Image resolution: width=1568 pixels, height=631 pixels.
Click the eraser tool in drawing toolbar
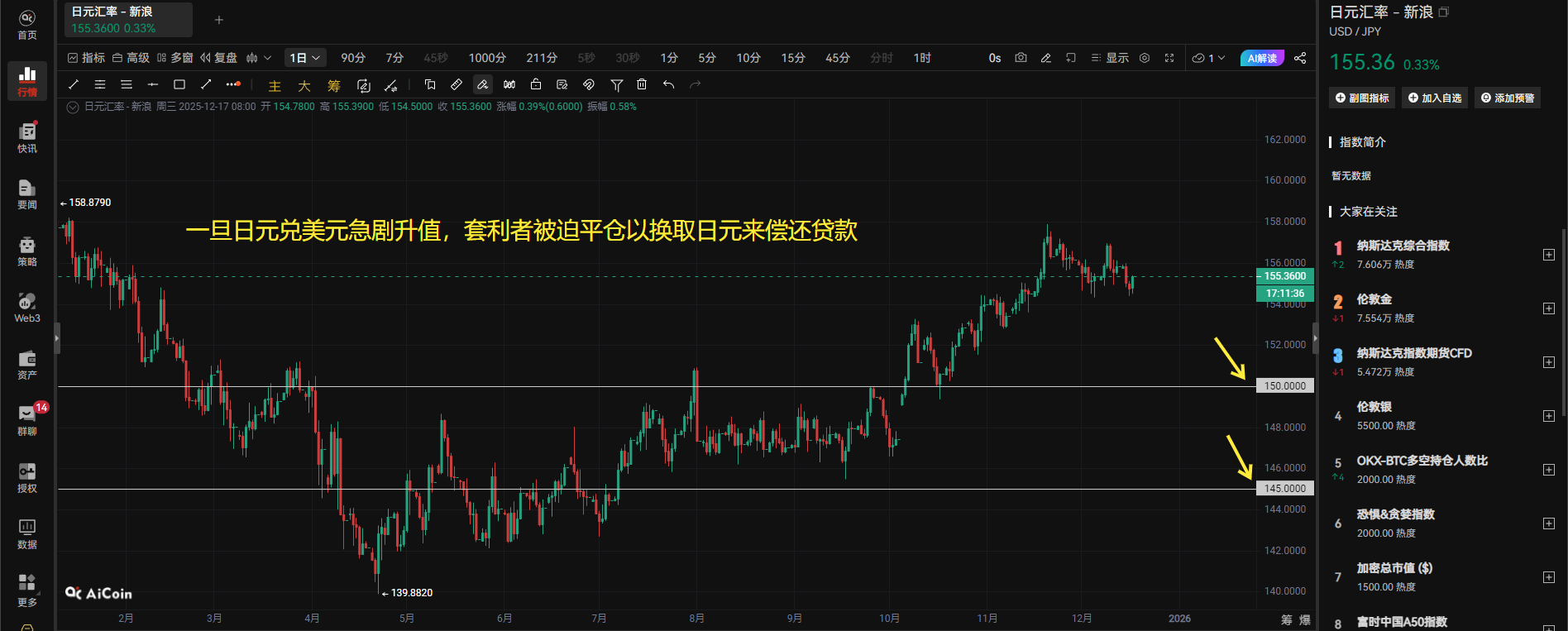tap(483, 84)
